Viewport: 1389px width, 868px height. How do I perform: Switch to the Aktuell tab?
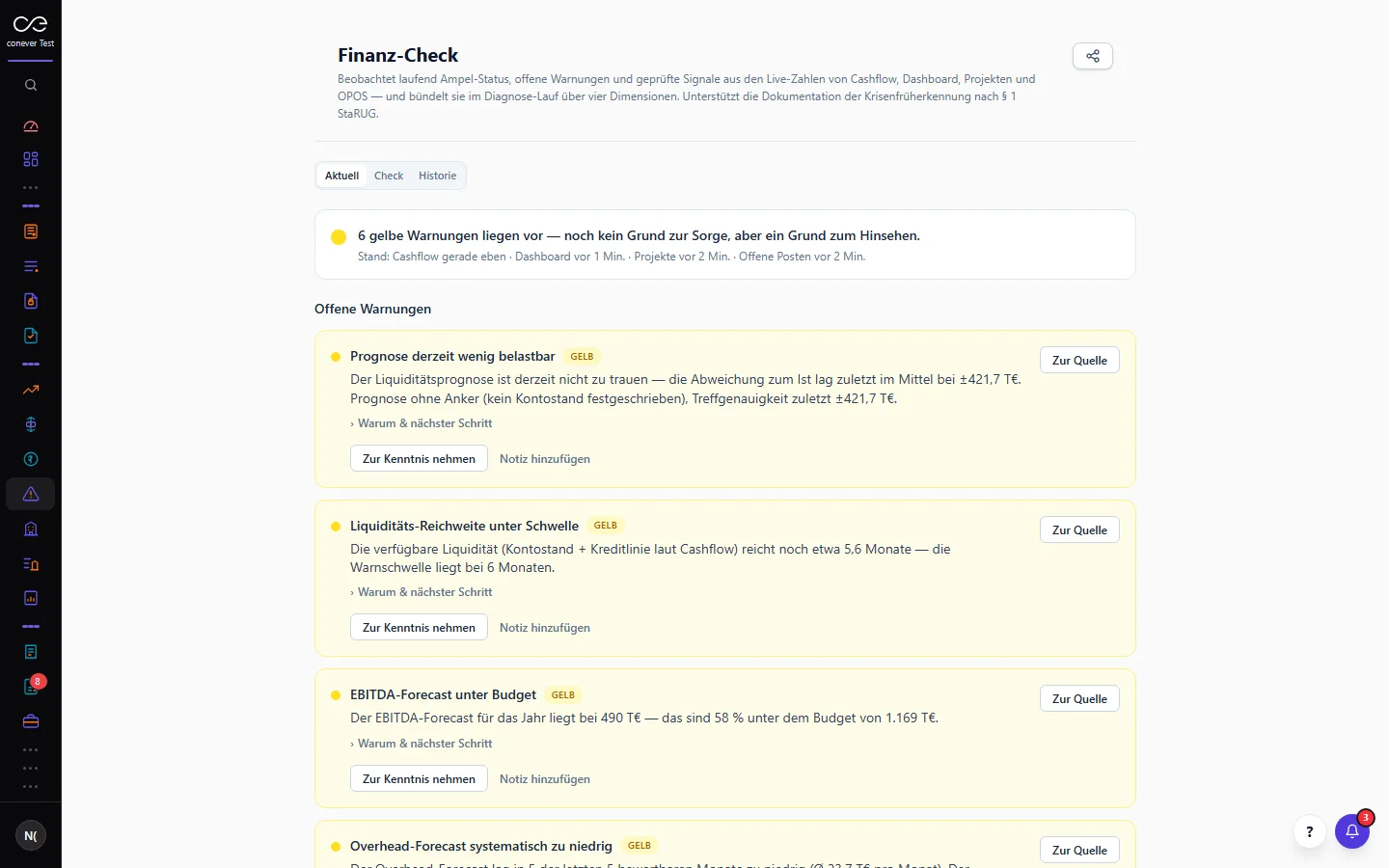click(x=341, y=176)
